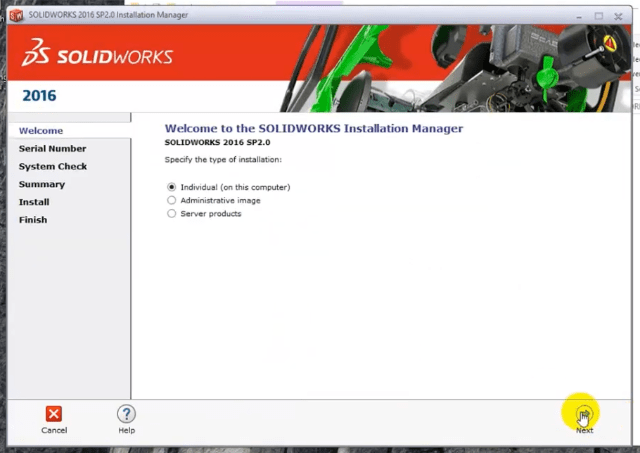Click 'Specify the type of installation:' text
The height and width of the screenshot is (453, 640).
223,160
